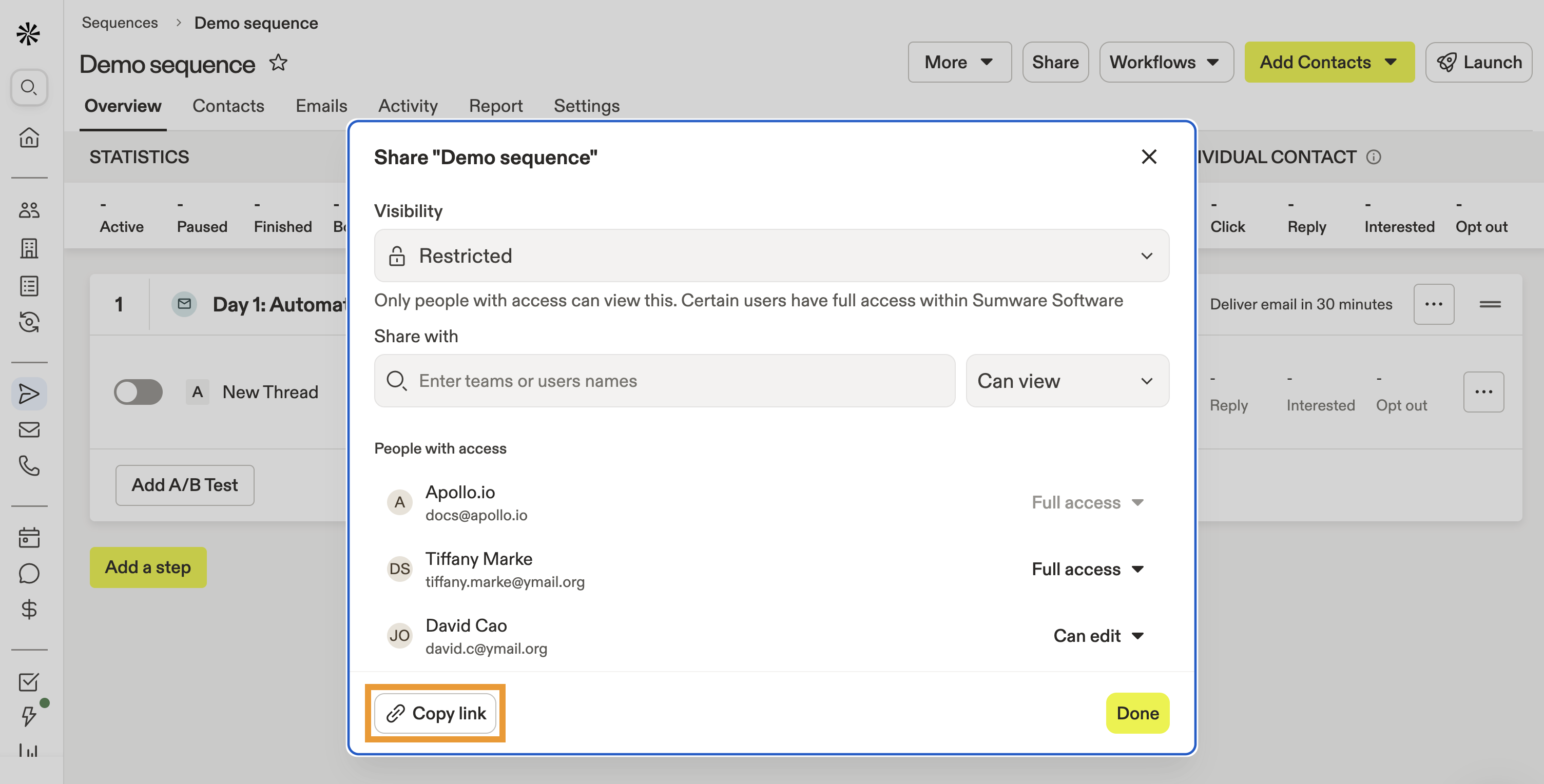Image resolution: width=1544 pixels, height=784 pixels.
Task: Click the search icon in sidebar
Action: [x=29, y=87]
